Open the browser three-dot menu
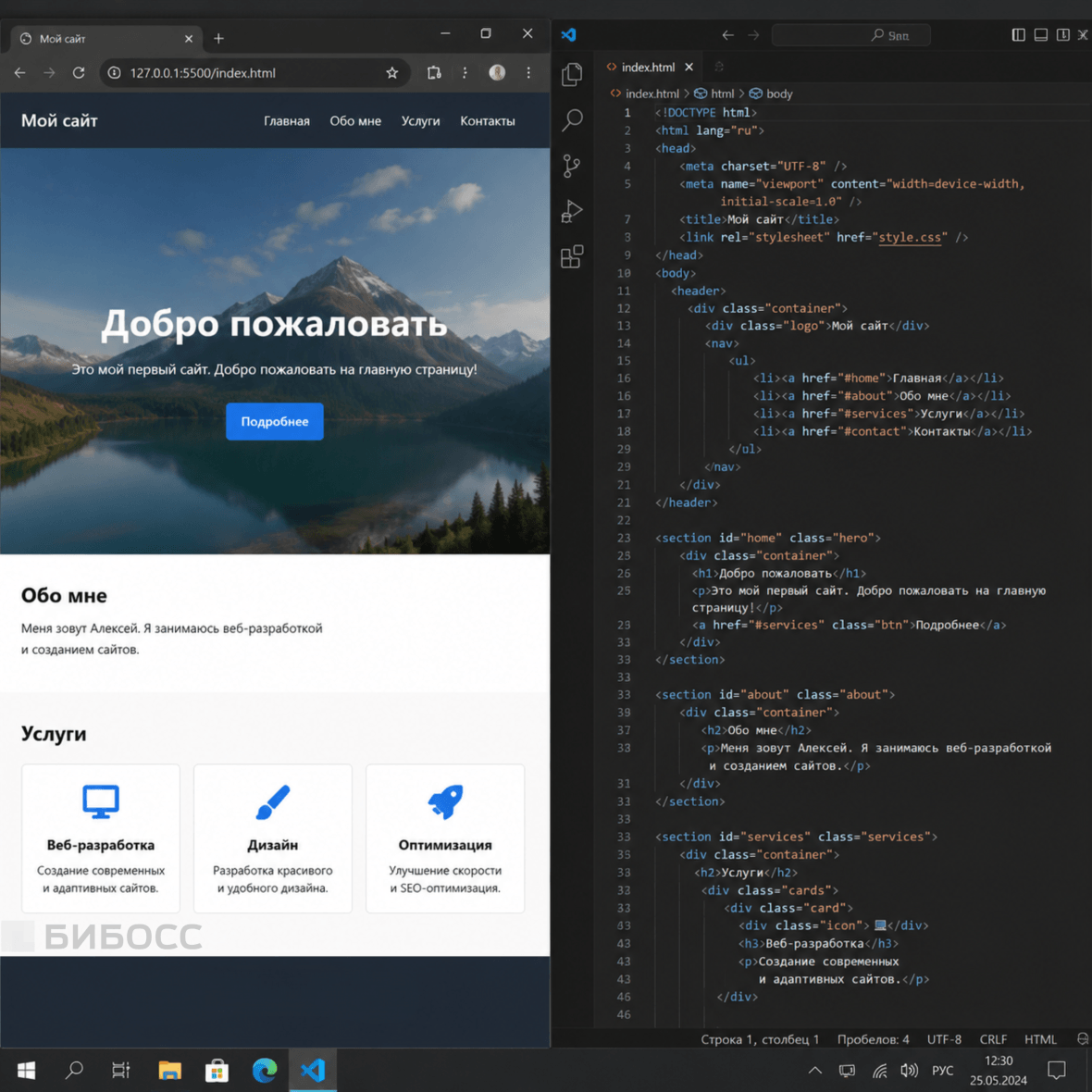Viewport: 1092px width, 1092px height. (528, 72)
